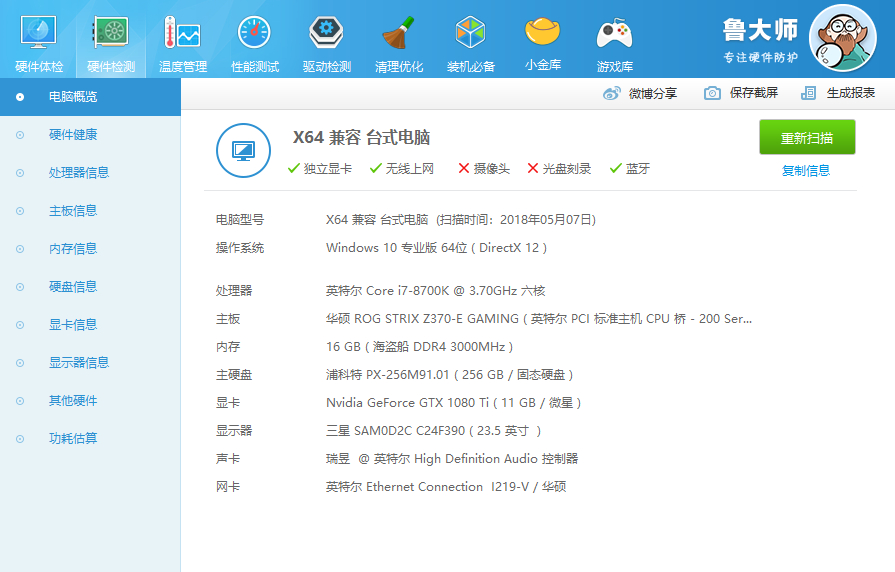Click the 处理器 row label
895x572 pixels.
234,291
